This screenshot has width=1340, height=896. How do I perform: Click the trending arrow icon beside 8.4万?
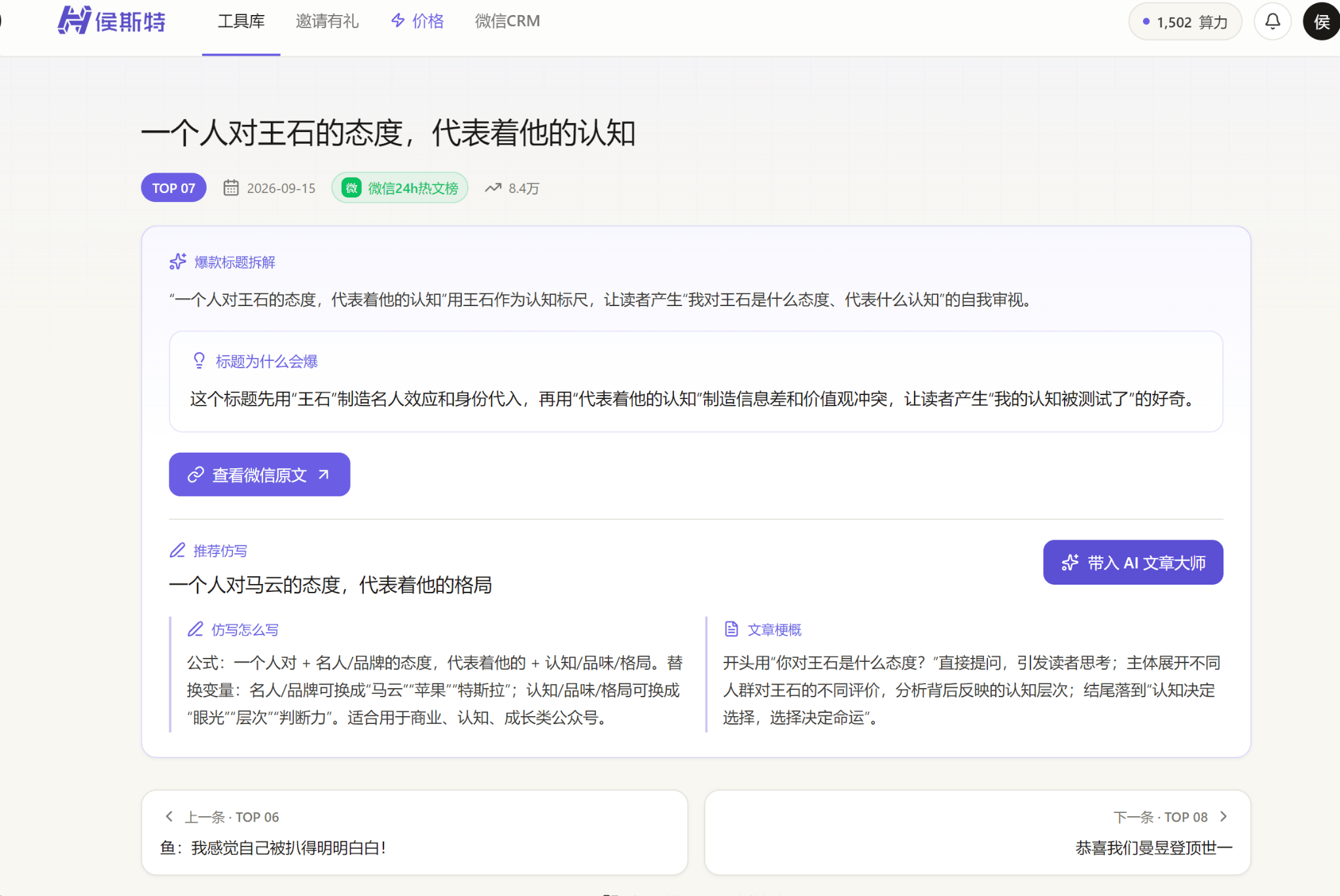pyautogui.click(x=493, y=188)
